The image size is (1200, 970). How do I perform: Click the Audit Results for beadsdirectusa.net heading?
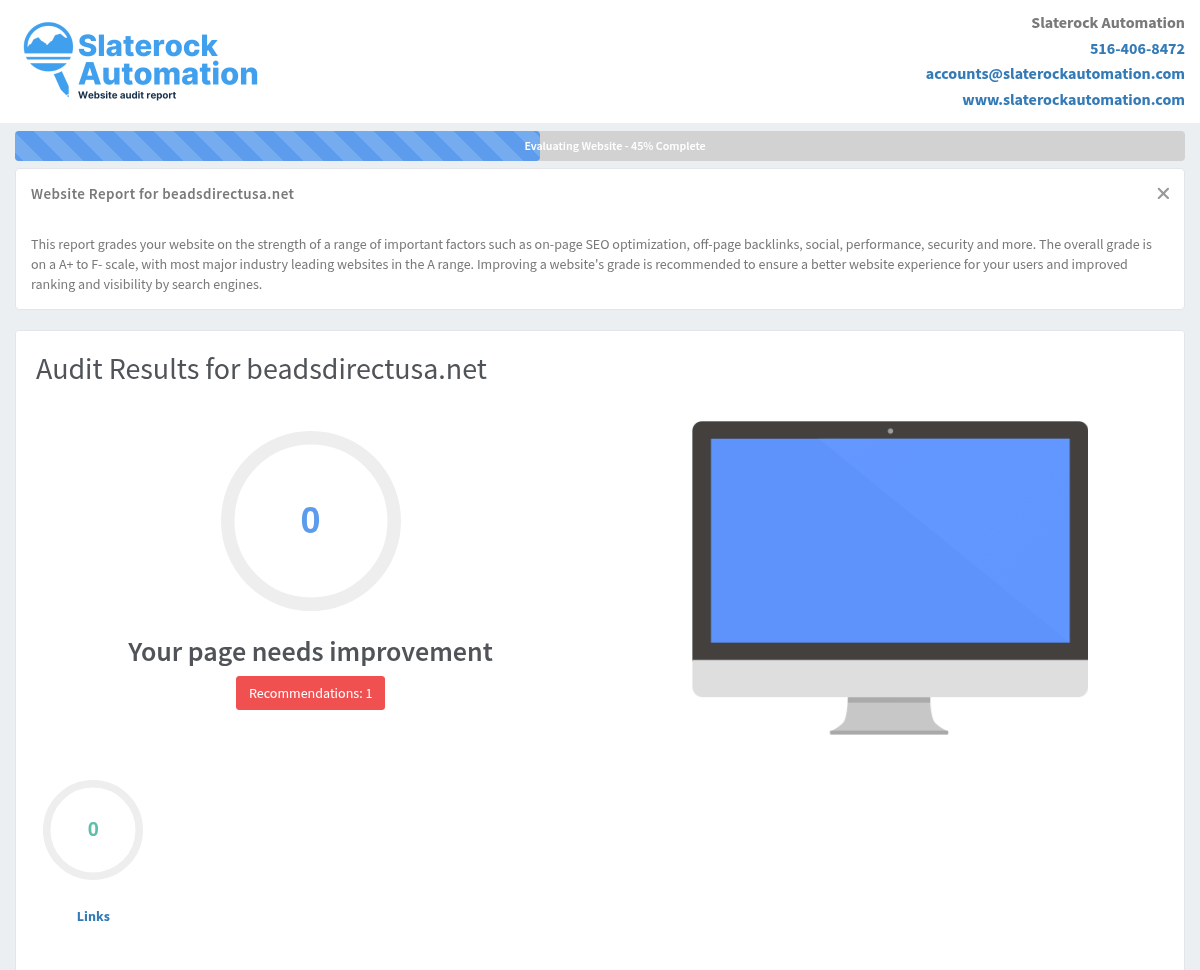point(261,369)
